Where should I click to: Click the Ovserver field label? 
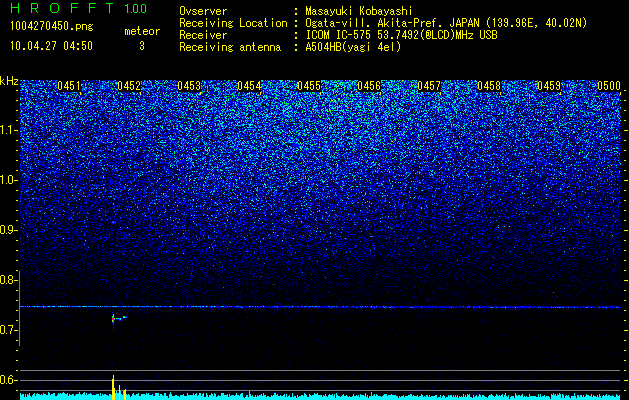coord(203,11)
